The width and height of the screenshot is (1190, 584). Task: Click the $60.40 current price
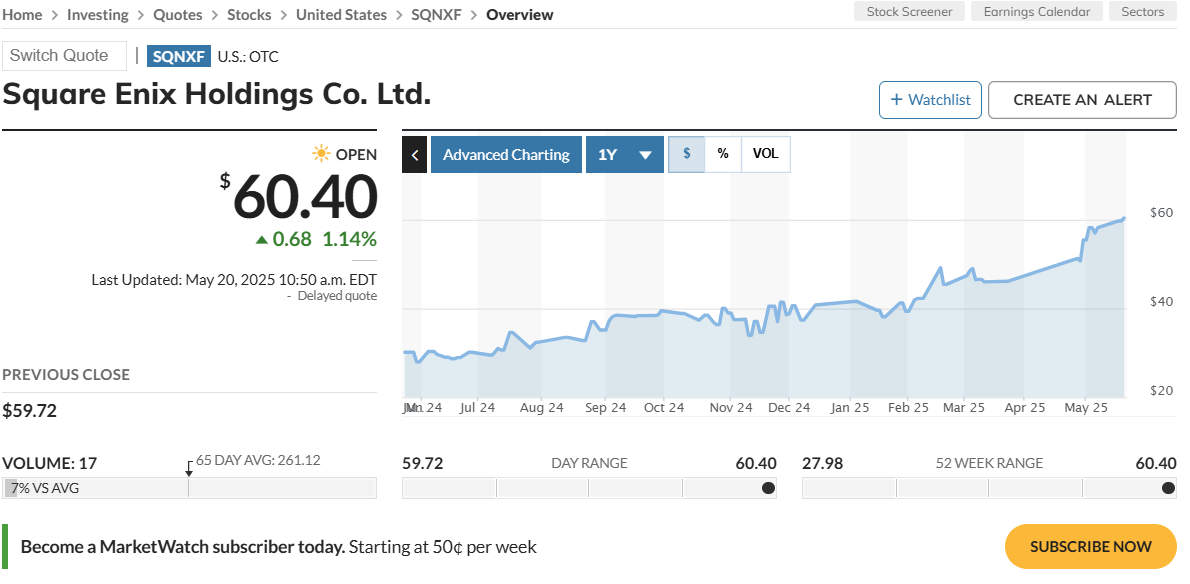[x=298, y=196]
